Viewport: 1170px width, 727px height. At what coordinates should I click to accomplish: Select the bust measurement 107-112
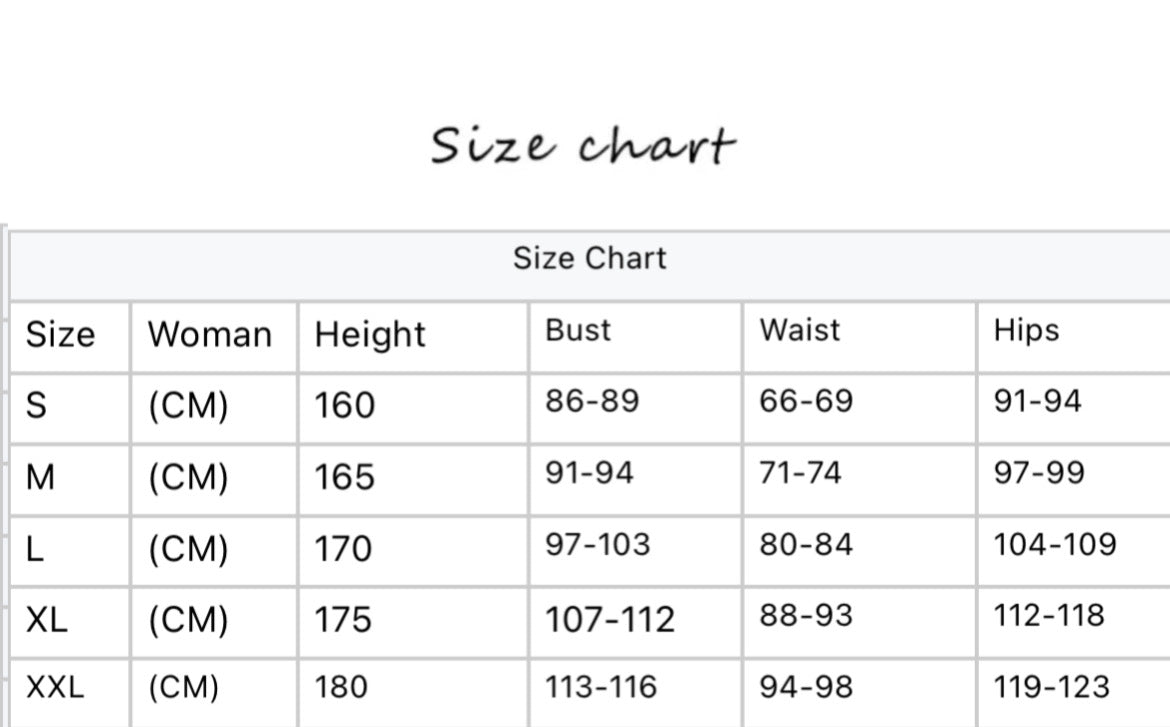(x=610, y=620)
